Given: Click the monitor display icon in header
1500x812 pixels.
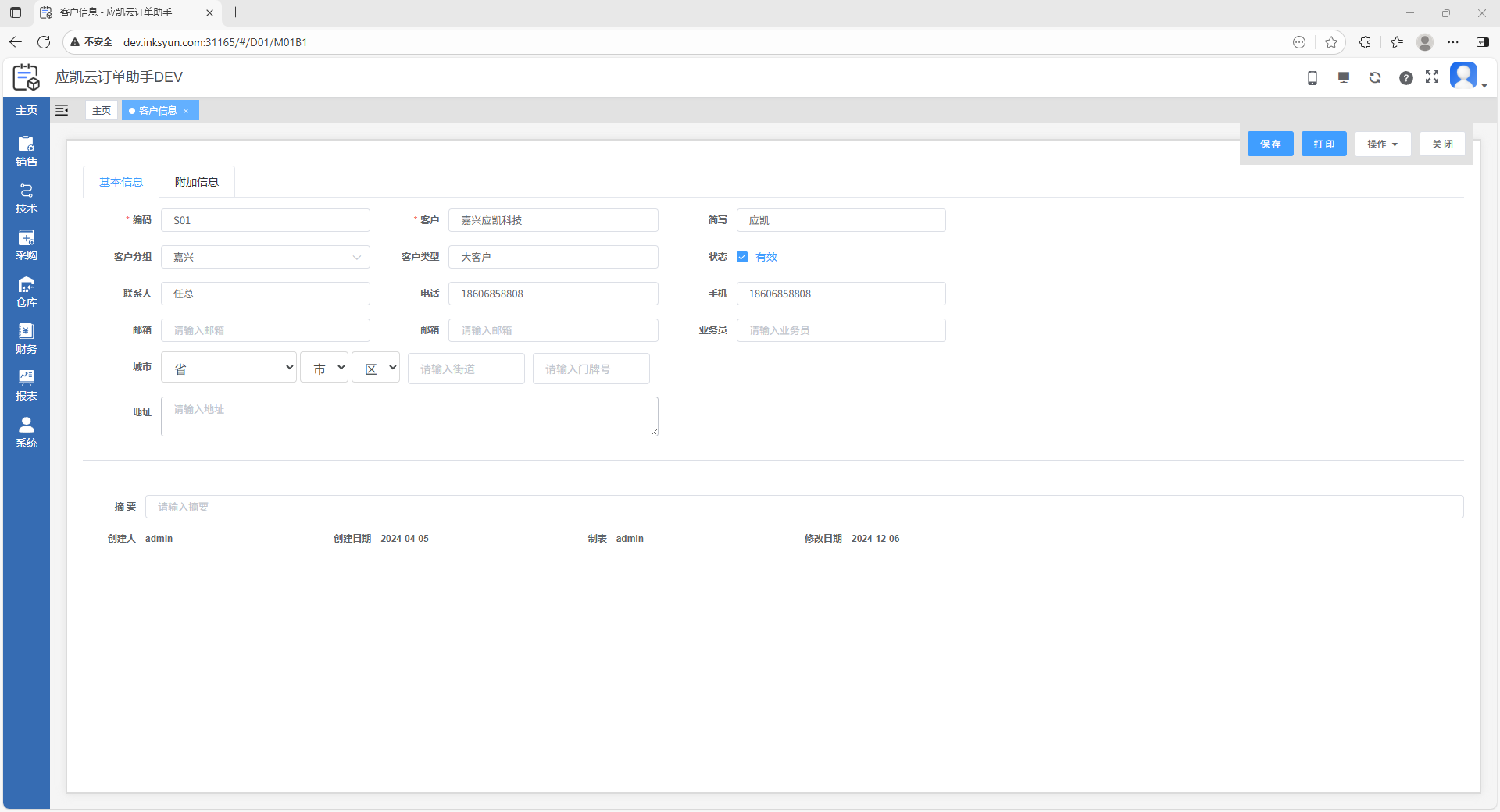Looking at the screenshot, I should coord(1344,77).
